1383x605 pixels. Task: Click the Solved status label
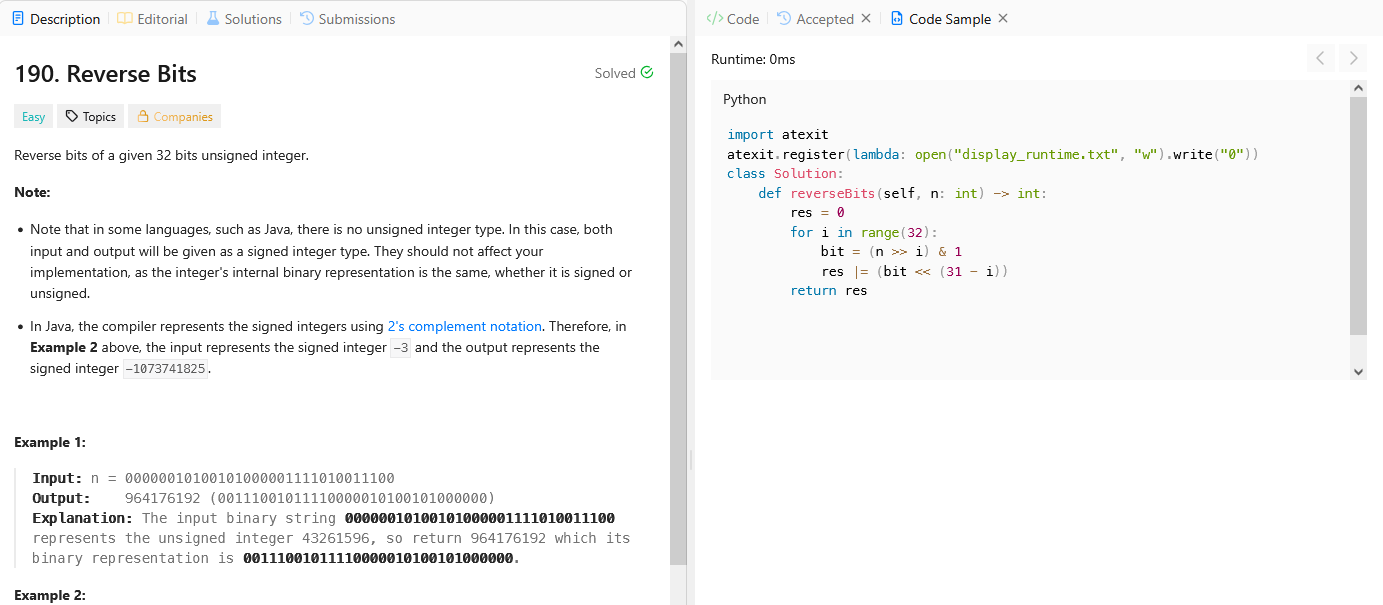615,73
